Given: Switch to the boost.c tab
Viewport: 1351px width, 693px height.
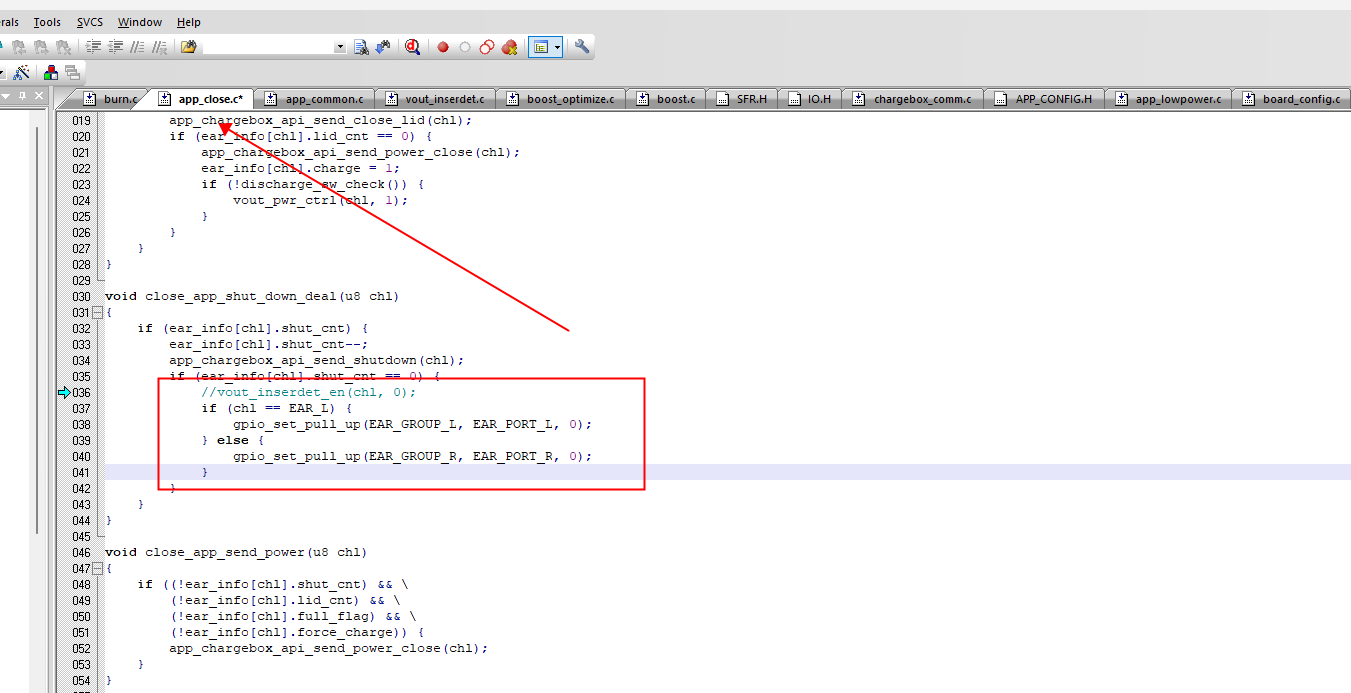Looking at the screenshot, I should [x=666, y=99].
